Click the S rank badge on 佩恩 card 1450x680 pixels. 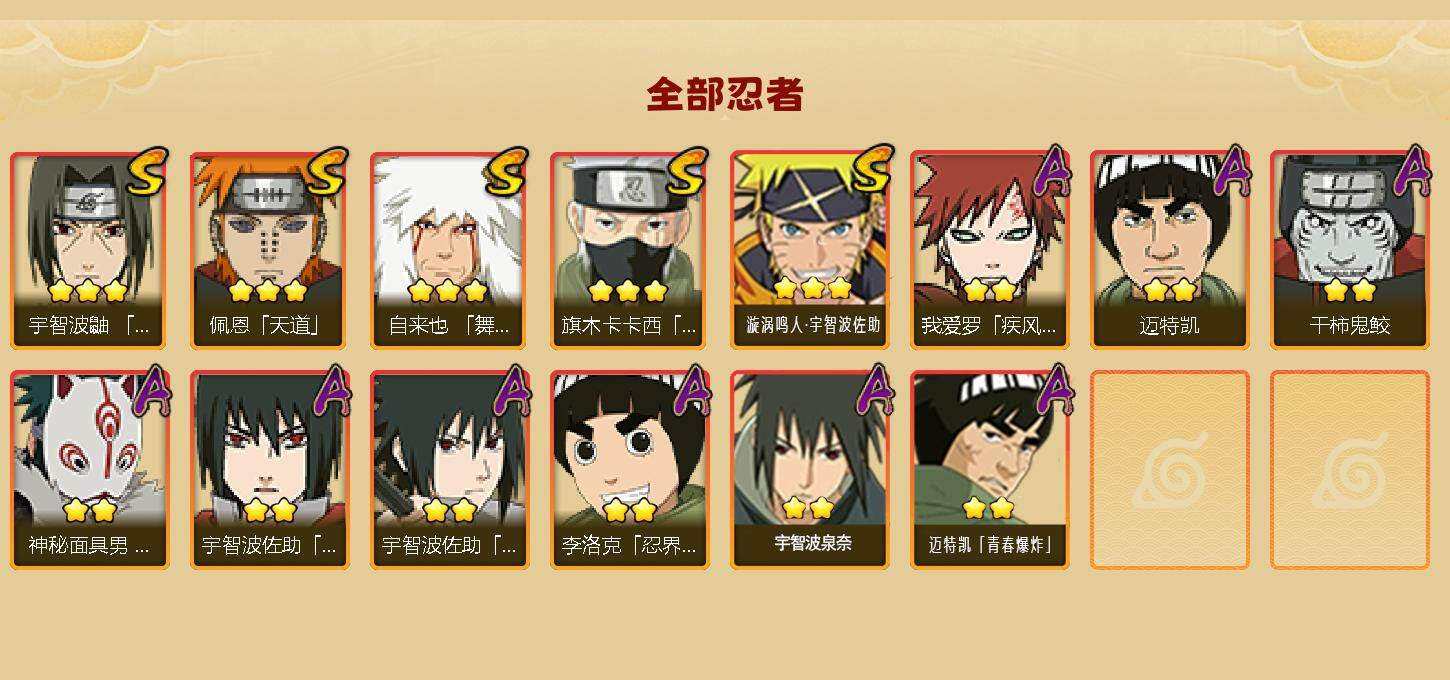pos(327,171)
